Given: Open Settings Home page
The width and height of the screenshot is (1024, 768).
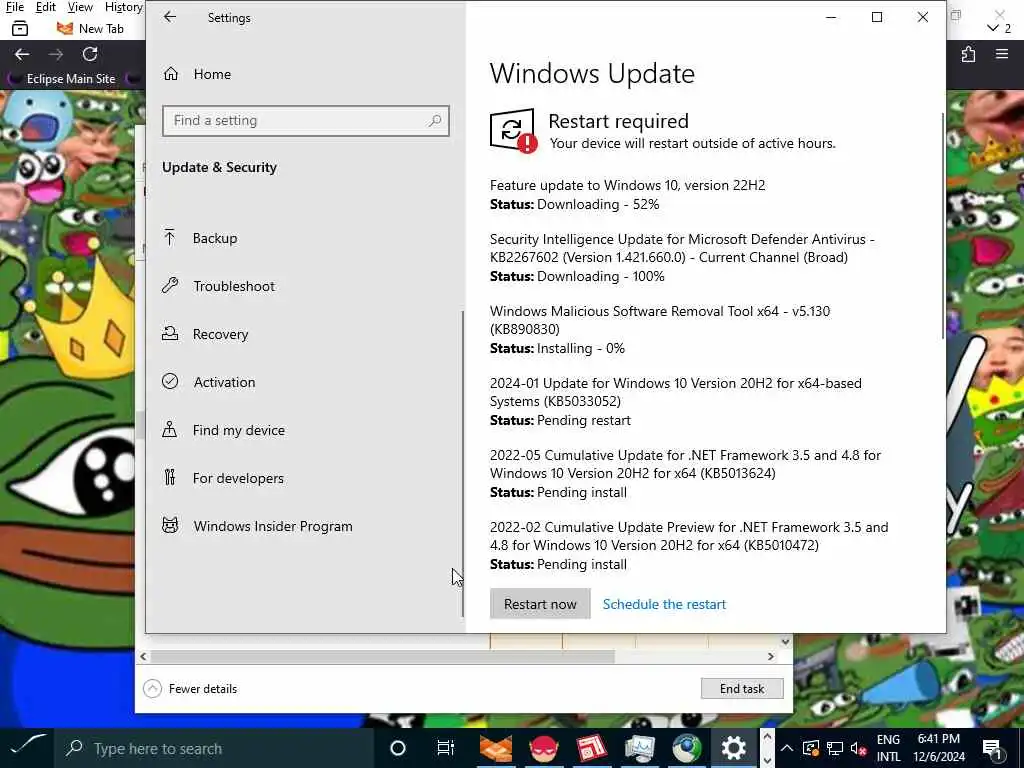Looking at the screenshot, I should [197, 74].
